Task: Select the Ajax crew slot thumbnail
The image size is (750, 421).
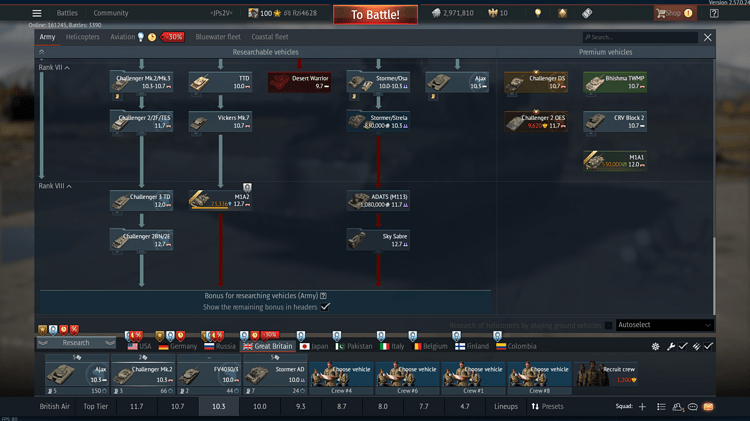Action: tap(77, 374)
